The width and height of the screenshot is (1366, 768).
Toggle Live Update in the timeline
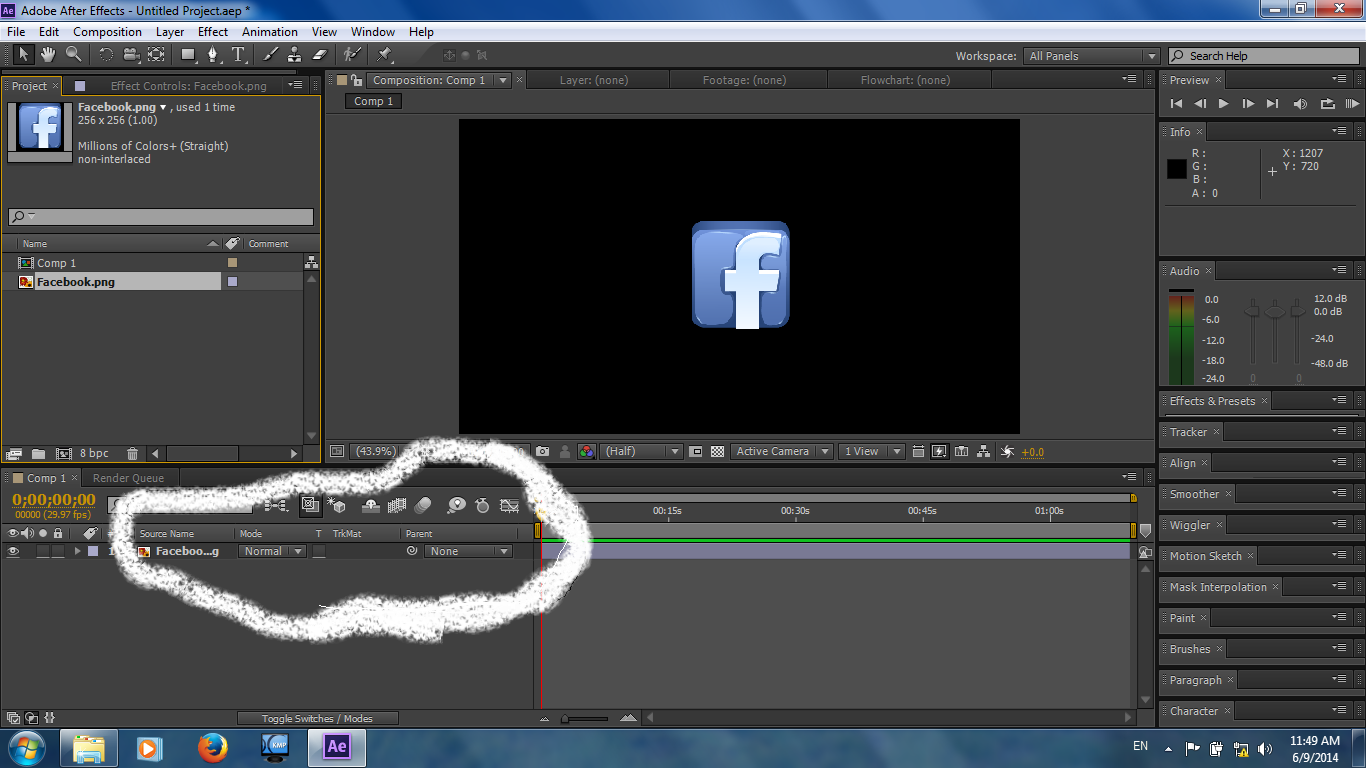point(310,506)
